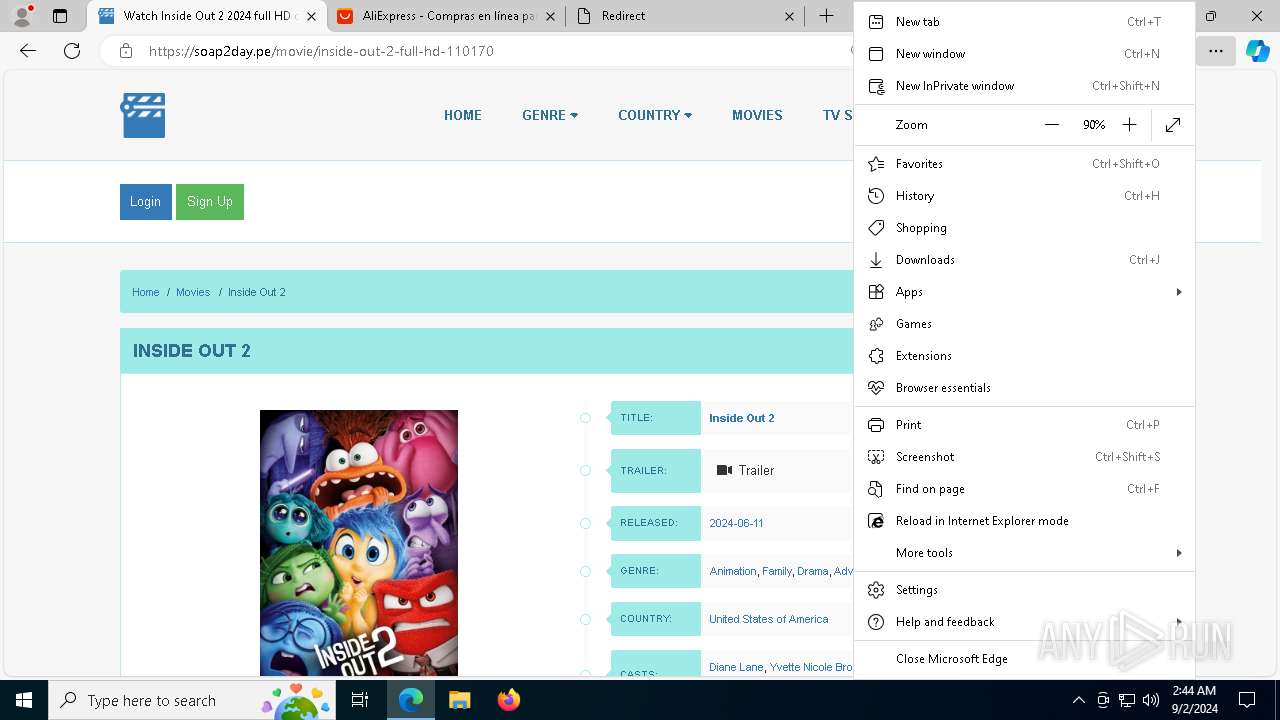Open a new tab with plus button

pos(826,16)
